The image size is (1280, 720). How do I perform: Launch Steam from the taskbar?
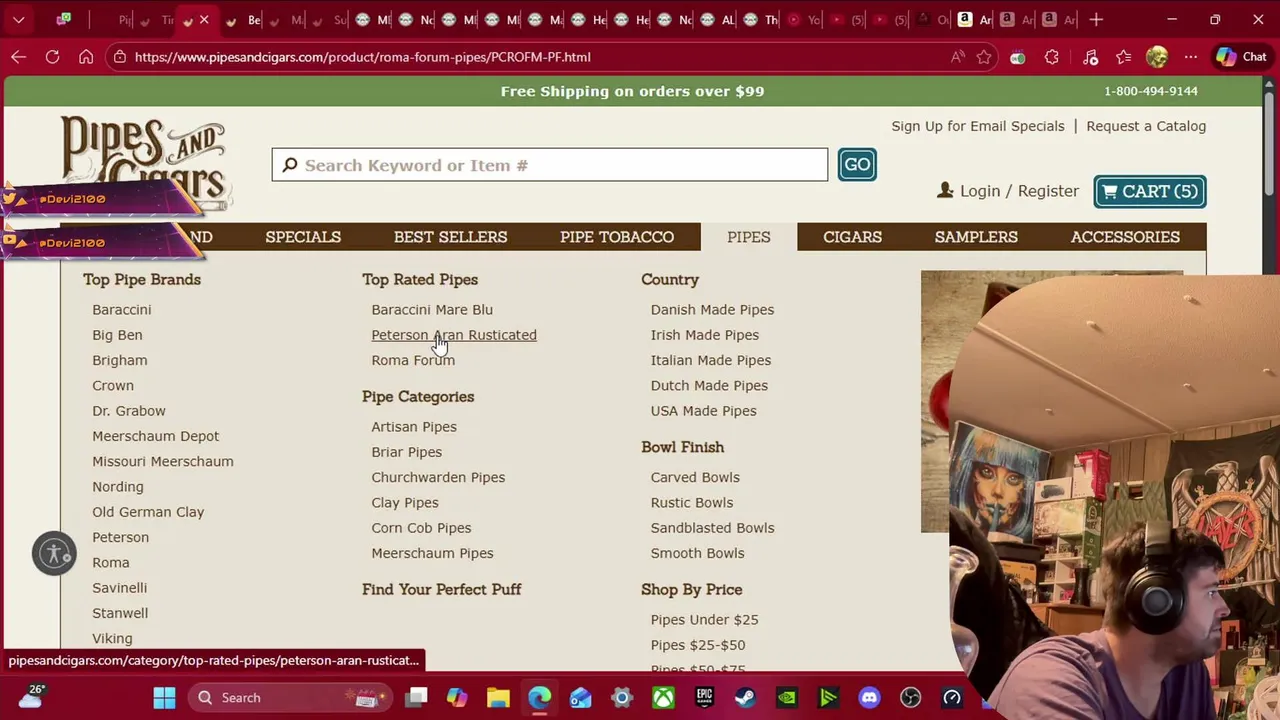745,697
